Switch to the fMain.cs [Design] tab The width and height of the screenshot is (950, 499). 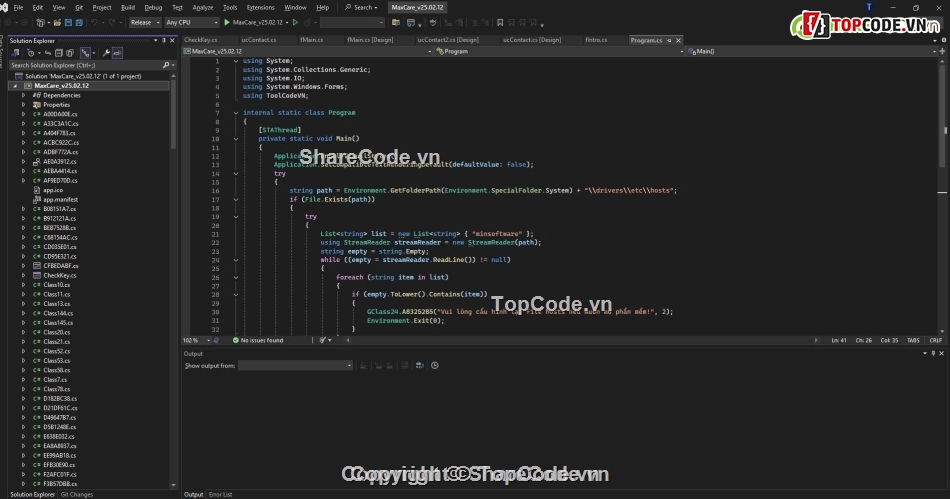370,40
